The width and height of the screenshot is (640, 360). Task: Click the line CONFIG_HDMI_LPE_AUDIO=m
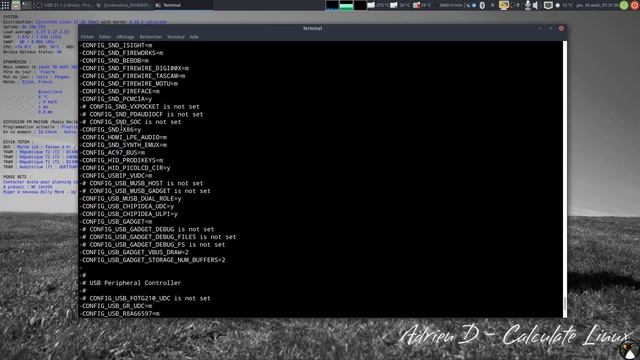click(x=123, y=137)
